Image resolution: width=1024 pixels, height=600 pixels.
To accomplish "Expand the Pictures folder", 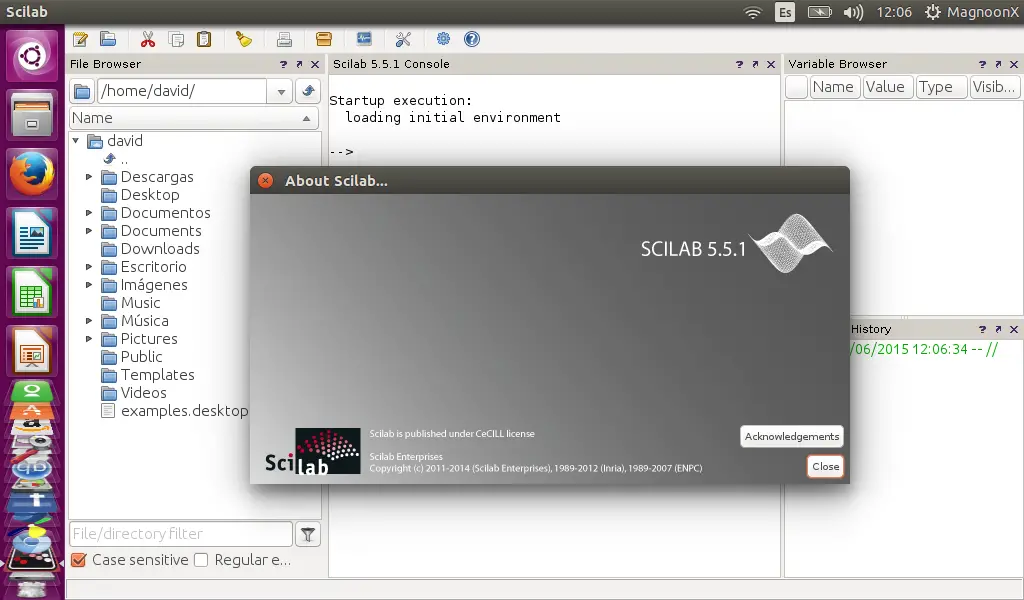I will click(89, 339).
